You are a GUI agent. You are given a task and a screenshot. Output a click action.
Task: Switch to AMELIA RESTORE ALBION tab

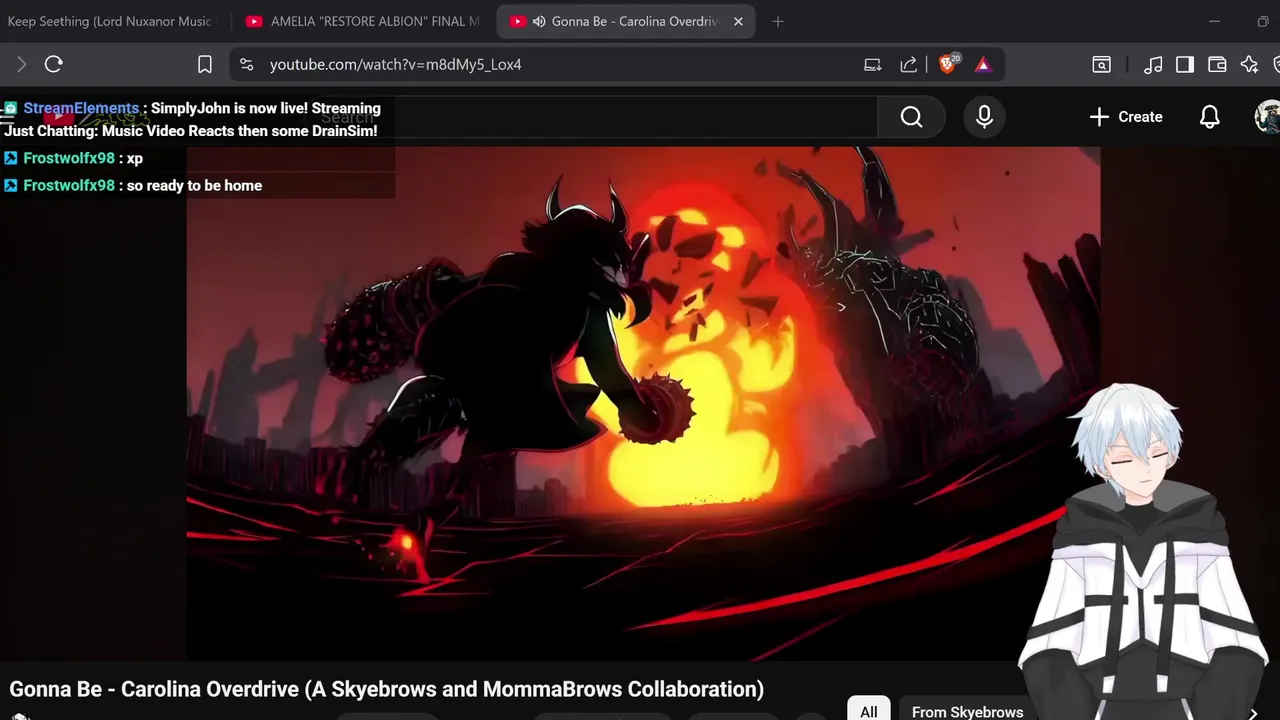click(x=362, y=21)
